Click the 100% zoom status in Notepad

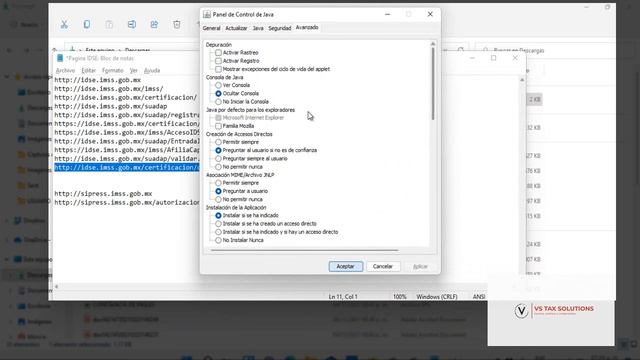coord(400,297)
